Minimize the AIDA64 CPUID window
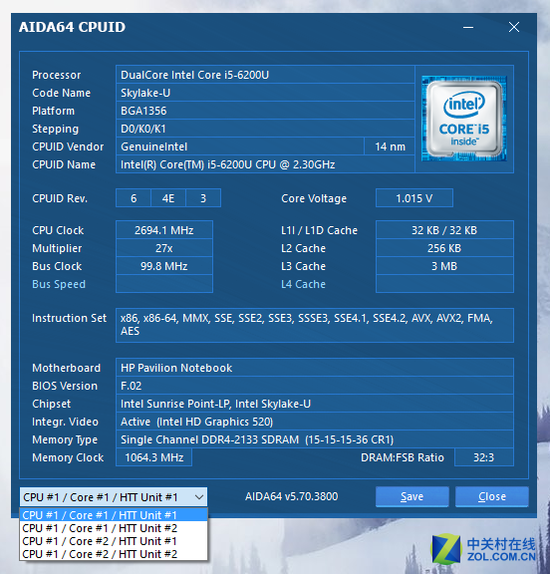The height and width of the screenshot is (574, 550). click(468, 27)
